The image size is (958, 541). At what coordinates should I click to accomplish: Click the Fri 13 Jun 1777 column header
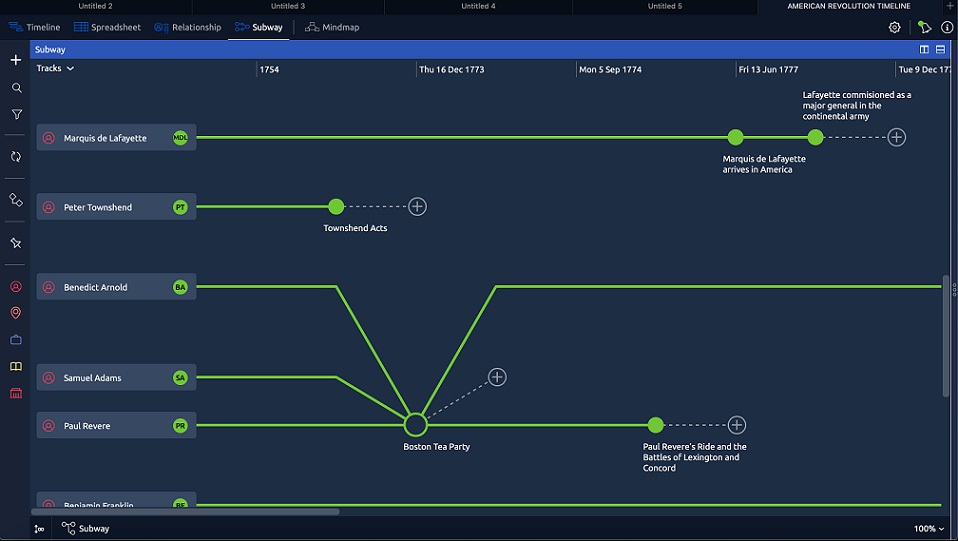click(x=769, y=70)
